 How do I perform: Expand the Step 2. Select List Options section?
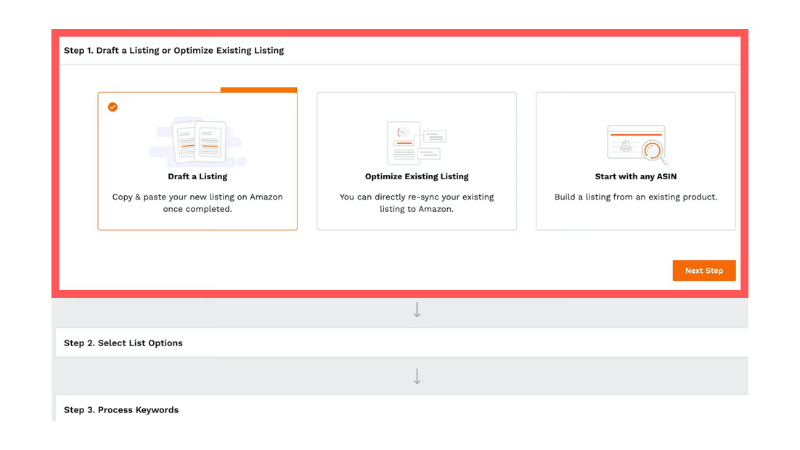coord(123,343)
